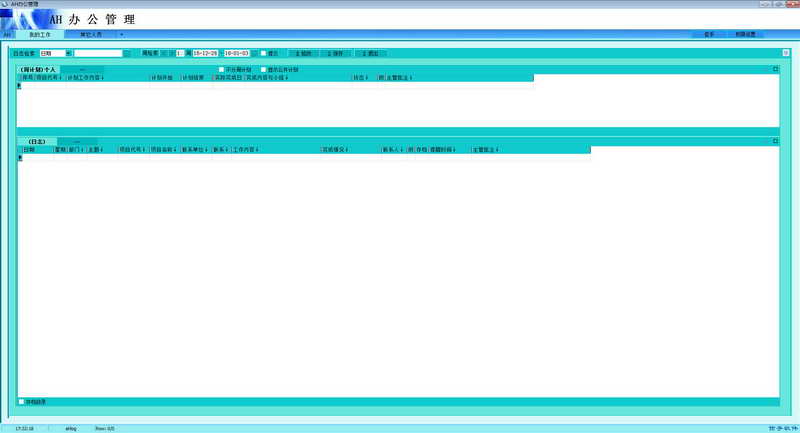Check the box at bottom left of log panel
The width and height of the screenshot is (800, 433).
coord(21,402)
